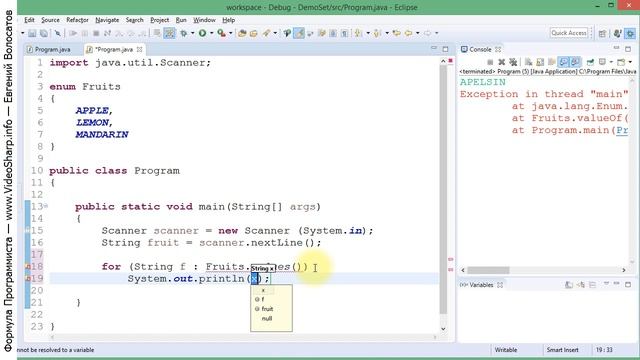Click the Console horizontal scrollbar thumb

(x=488, y=270)
